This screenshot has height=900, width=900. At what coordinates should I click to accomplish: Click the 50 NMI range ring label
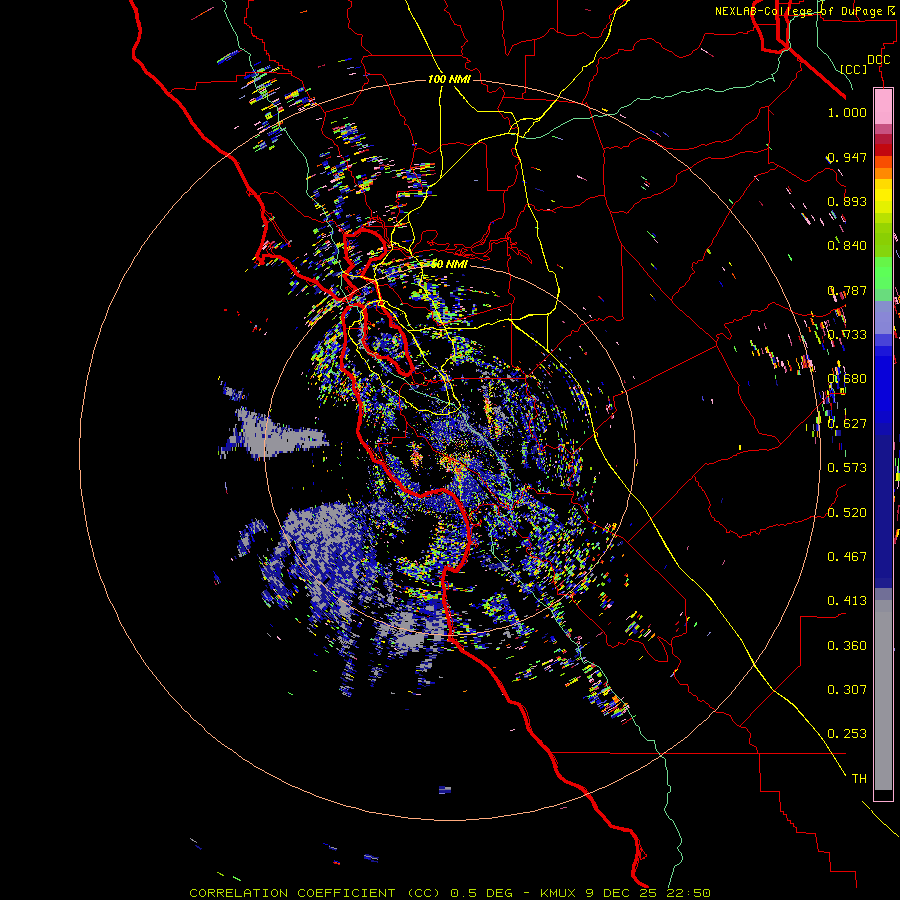tap(449, 264)
